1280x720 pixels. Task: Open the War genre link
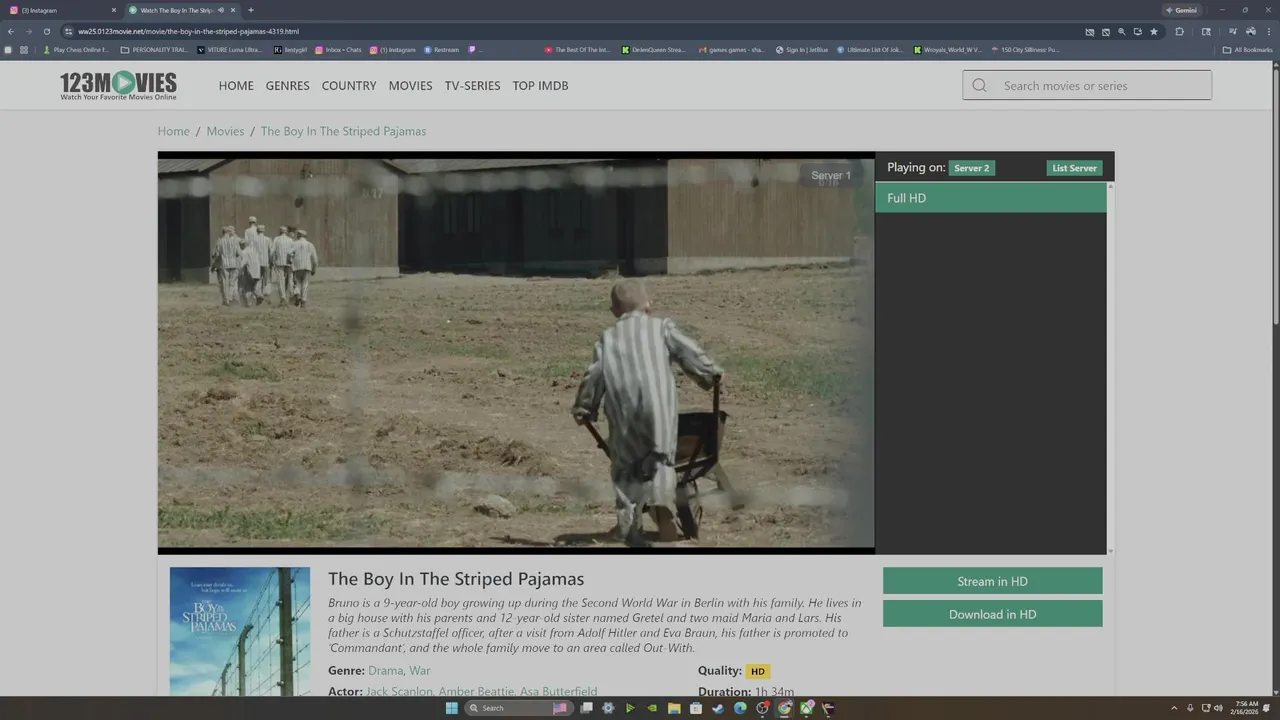420,670
